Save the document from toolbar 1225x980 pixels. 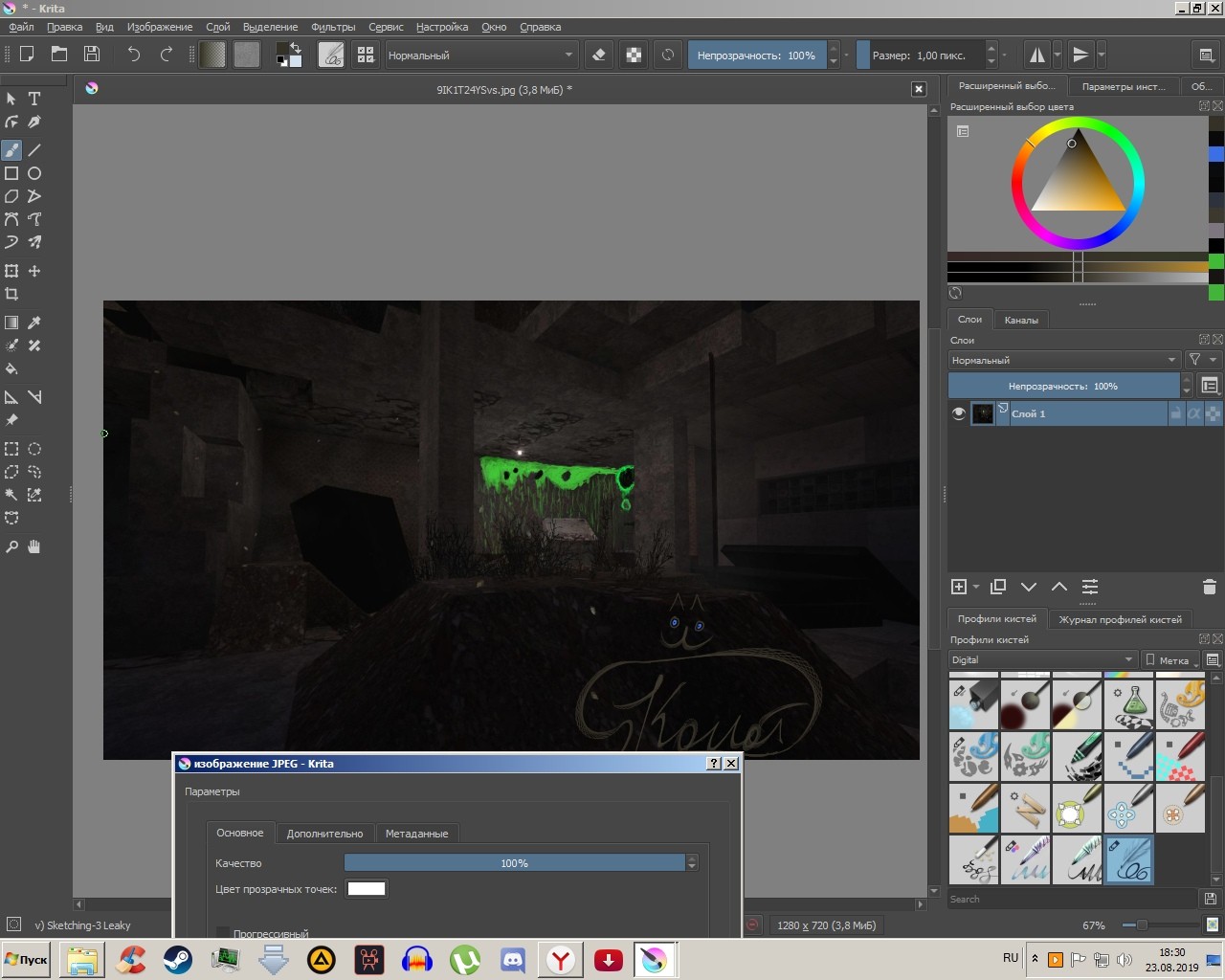92,55
